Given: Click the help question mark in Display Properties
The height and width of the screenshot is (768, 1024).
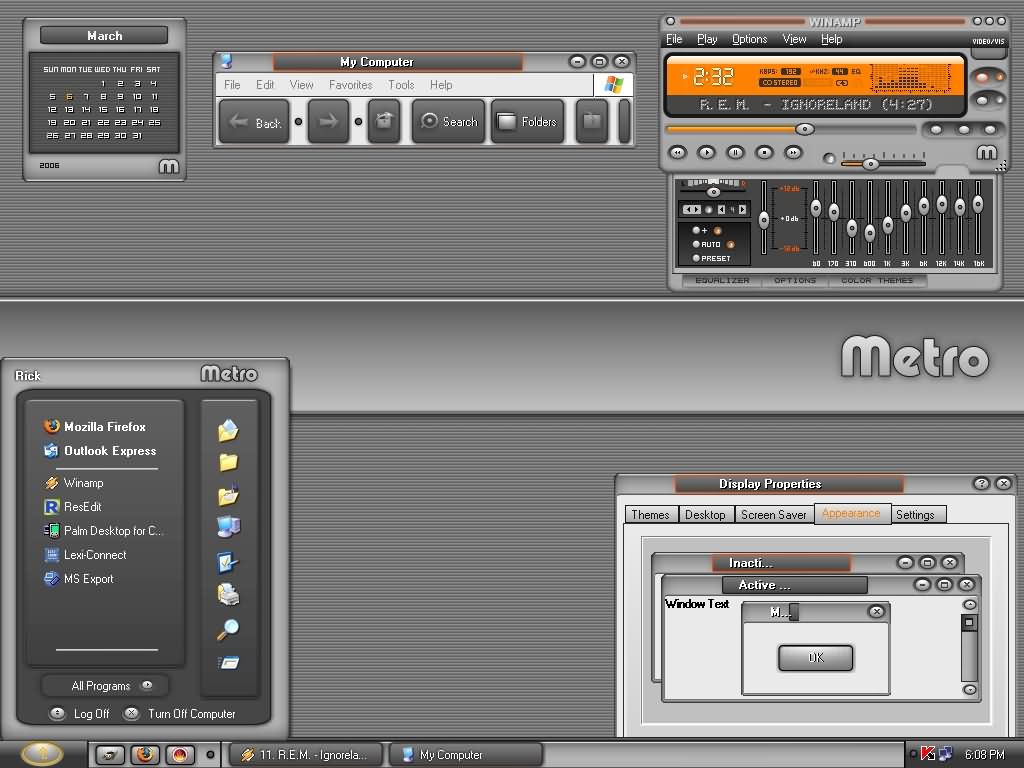Looking at the screenshot, I should (x=981, y=483).
